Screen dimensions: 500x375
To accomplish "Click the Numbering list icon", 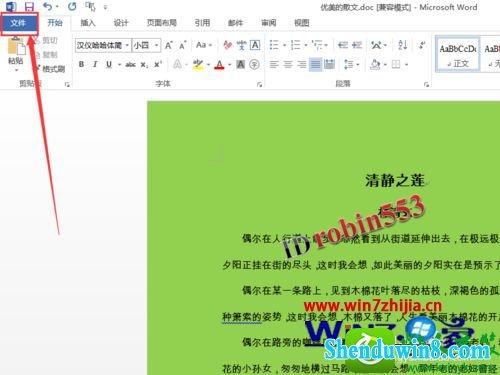I will coord(295,45).
